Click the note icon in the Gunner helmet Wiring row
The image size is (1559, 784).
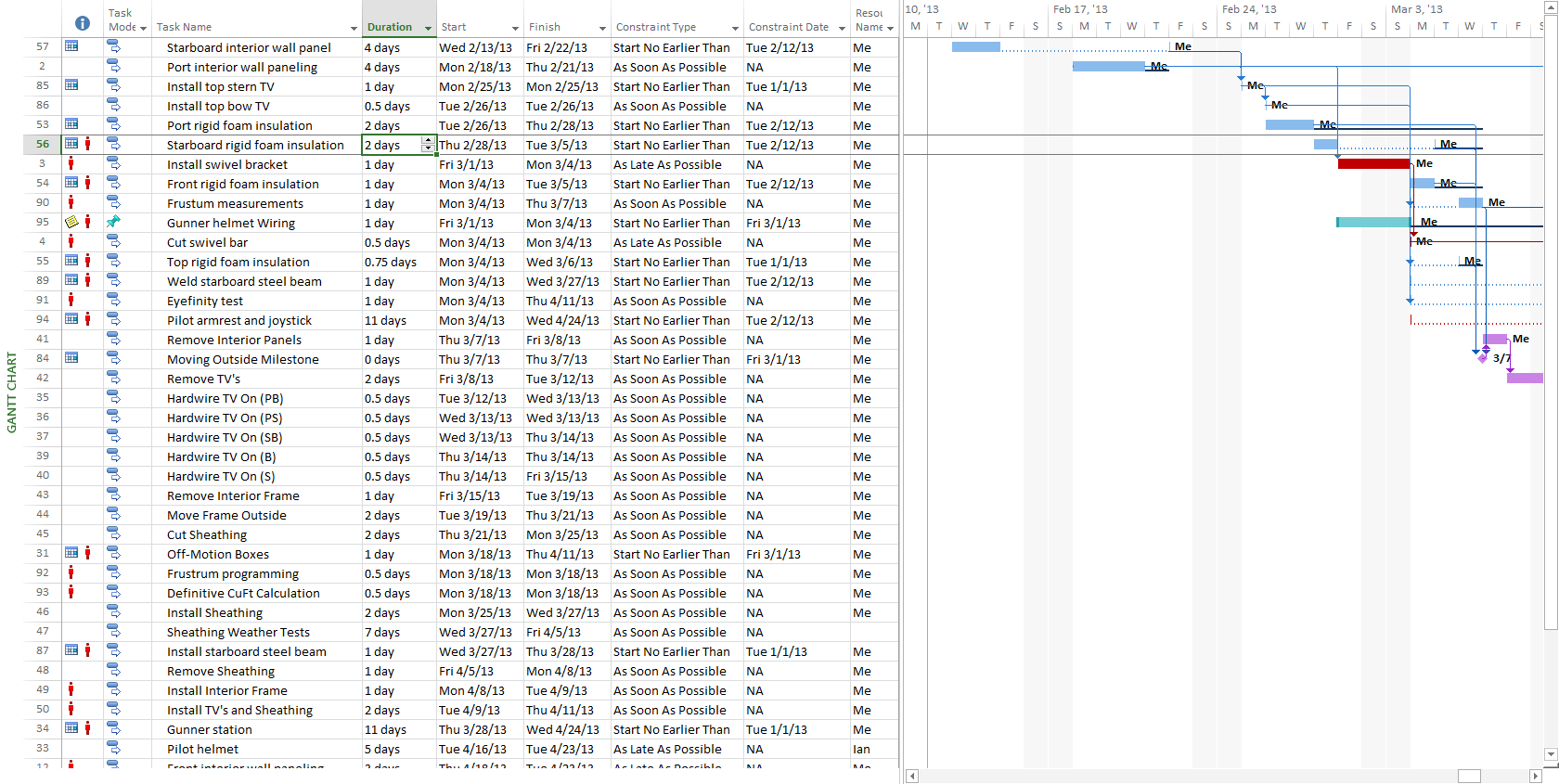[x=71, y=222]
